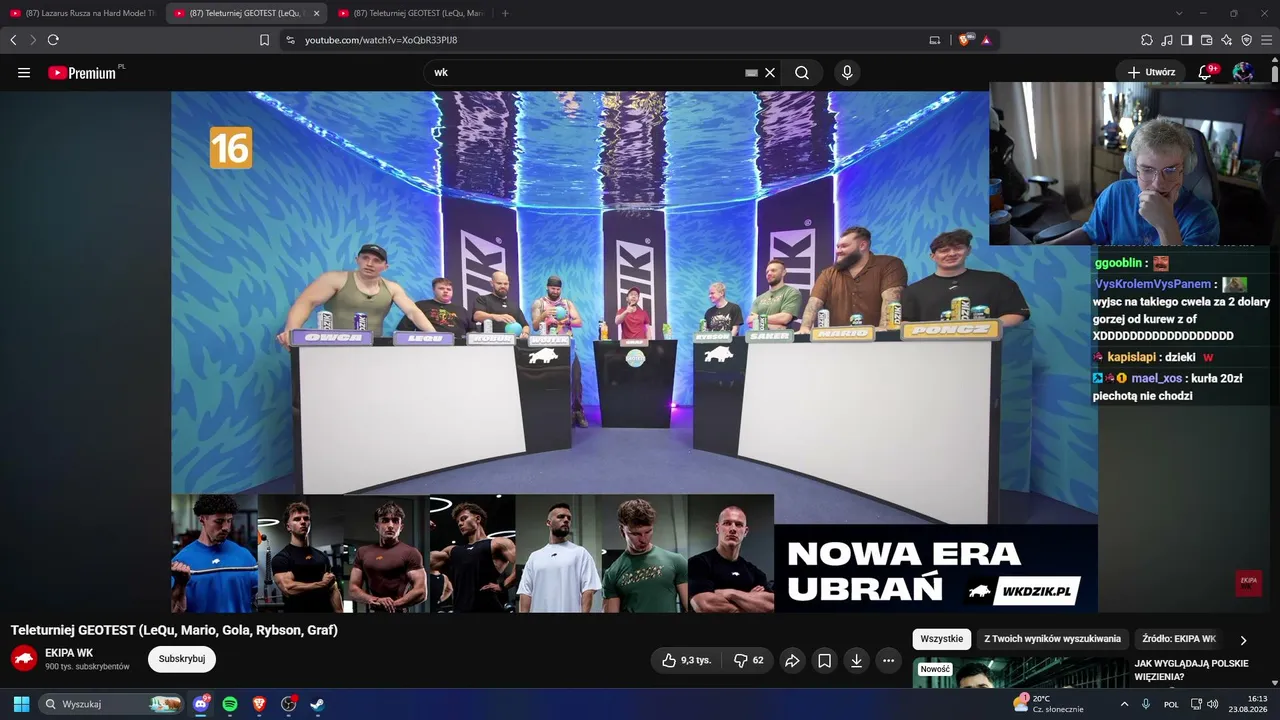Open Spotify from the taskbar
This screenshot has width=1280, height=720.
[x=230, y=704]
